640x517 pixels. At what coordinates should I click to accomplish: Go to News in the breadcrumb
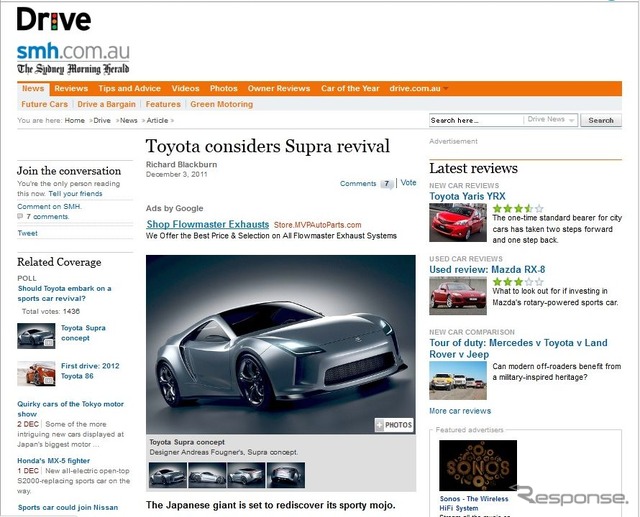click(129, 120)
